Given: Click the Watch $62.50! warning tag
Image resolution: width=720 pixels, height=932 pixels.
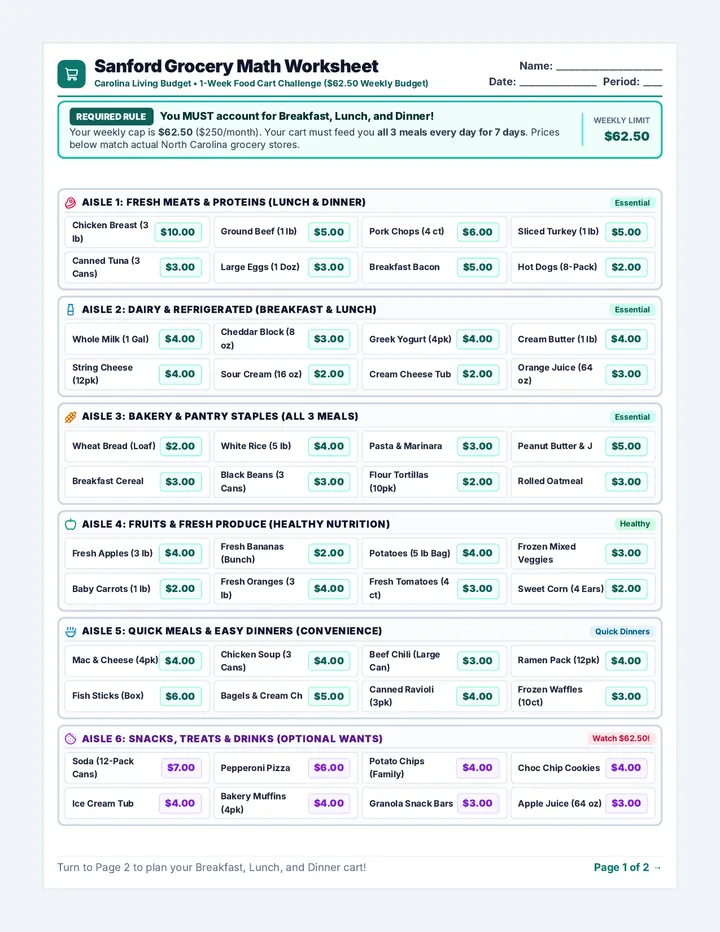Looking at the screenshot, I should tap(621, 738).
